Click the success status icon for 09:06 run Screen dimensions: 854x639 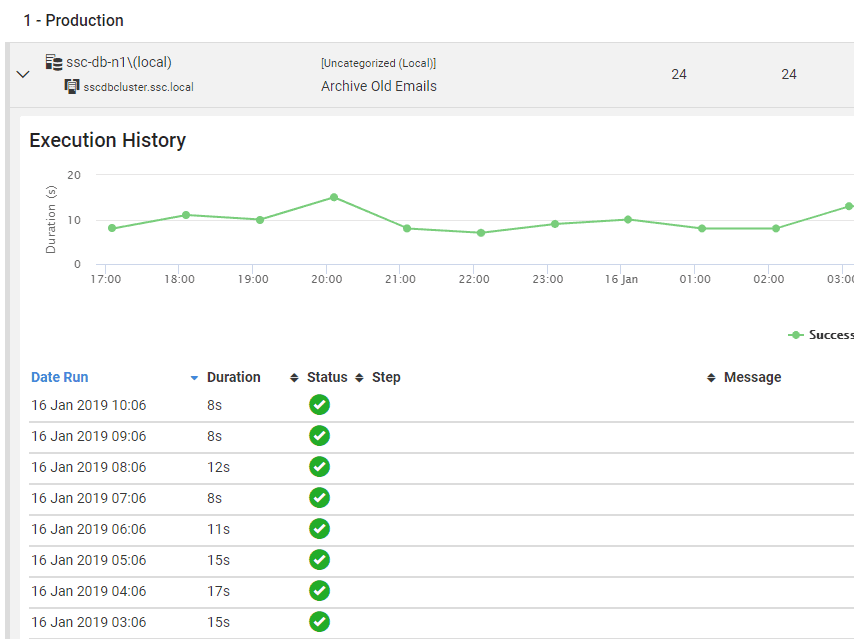(319, 435)
